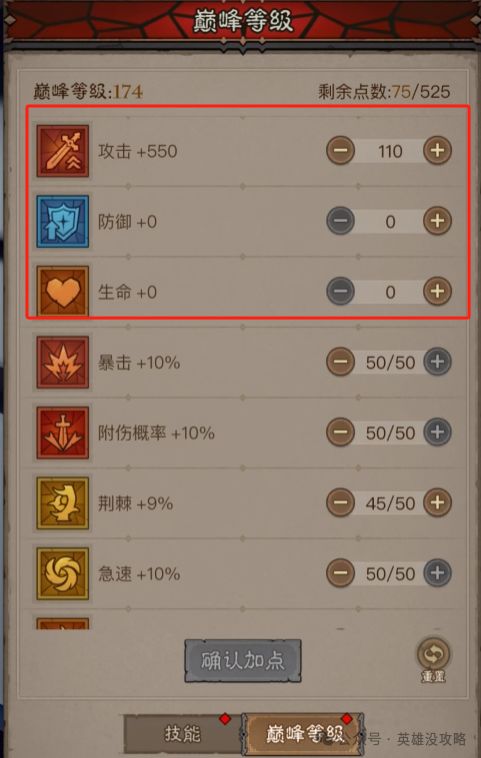Increase Thorns (荆棘) points with plus

pos(437,503)
